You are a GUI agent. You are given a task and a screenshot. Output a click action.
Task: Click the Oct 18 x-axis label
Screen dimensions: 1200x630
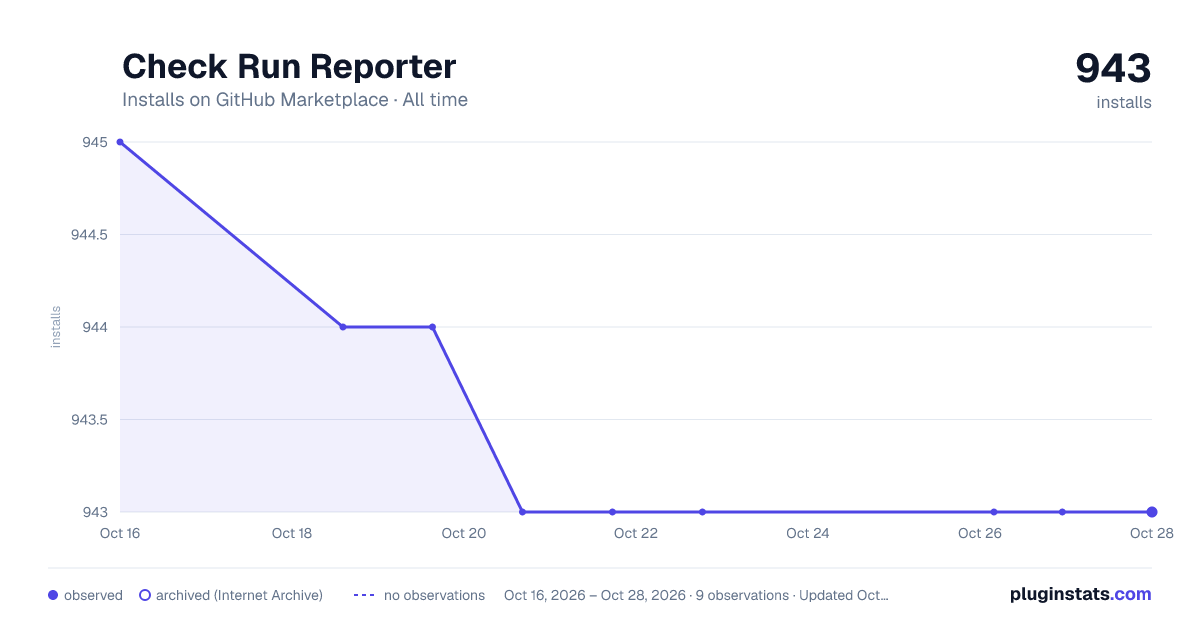point(292,533)
